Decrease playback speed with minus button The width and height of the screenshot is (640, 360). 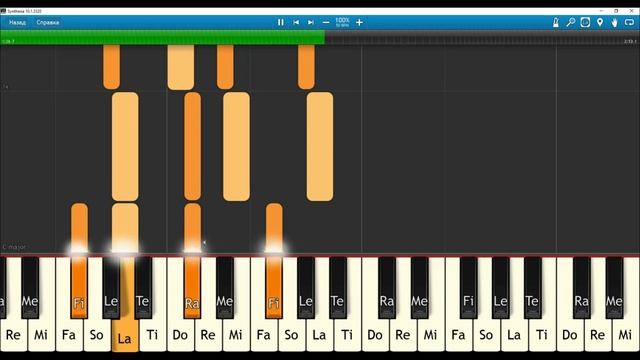[x=326, y=22]
